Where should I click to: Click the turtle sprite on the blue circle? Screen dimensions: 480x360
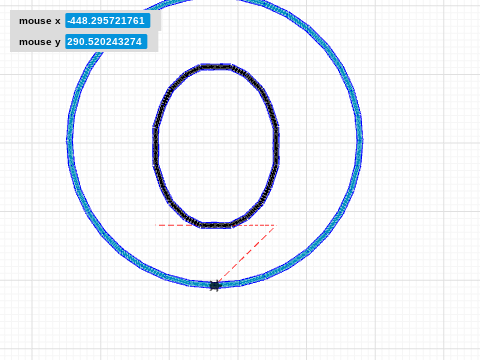(x=215, y=286)
